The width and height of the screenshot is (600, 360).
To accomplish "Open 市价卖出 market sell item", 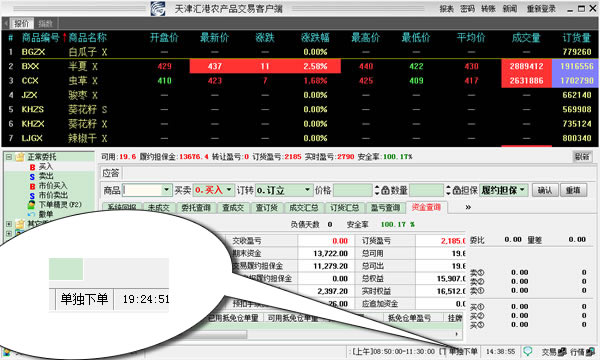I will point(53,195).
